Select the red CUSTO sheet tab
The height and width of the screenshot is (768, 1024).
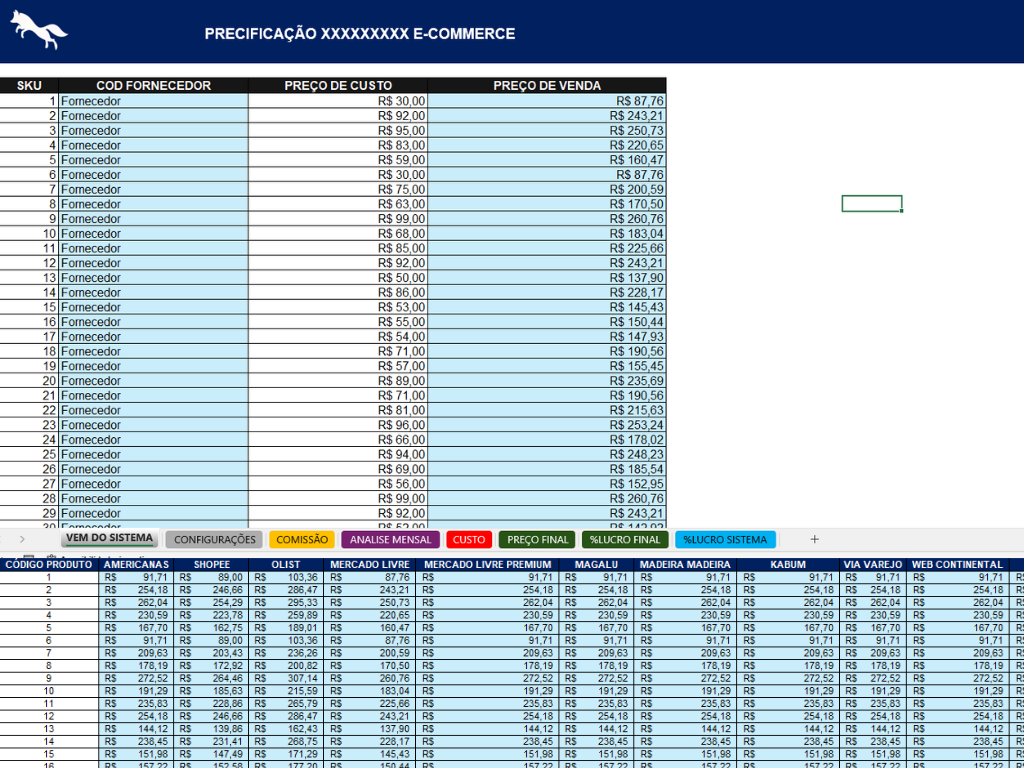tap(468, 540)
